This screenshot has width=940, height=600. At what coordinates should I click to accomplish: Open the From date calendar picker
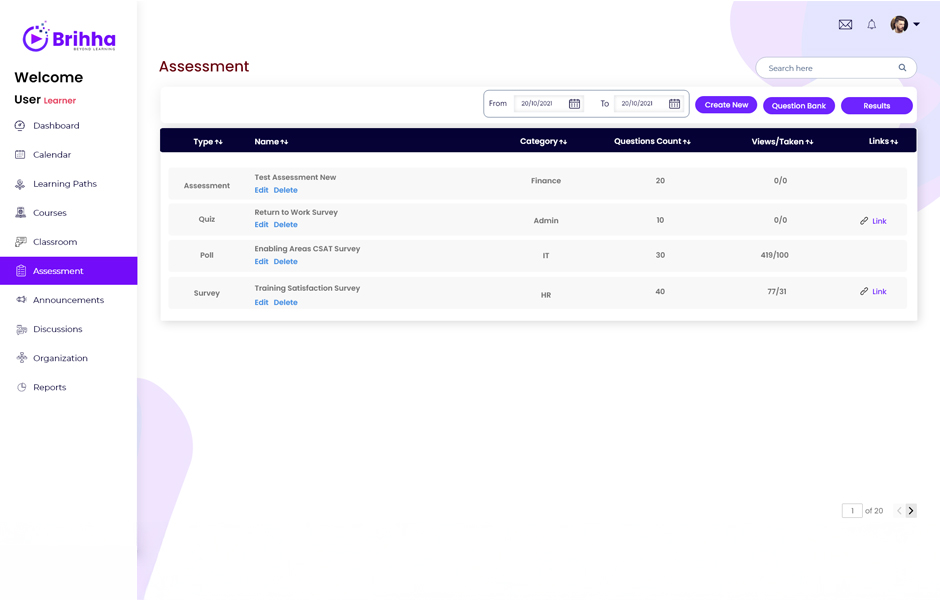pyautogui.click(x=574, y=104)
